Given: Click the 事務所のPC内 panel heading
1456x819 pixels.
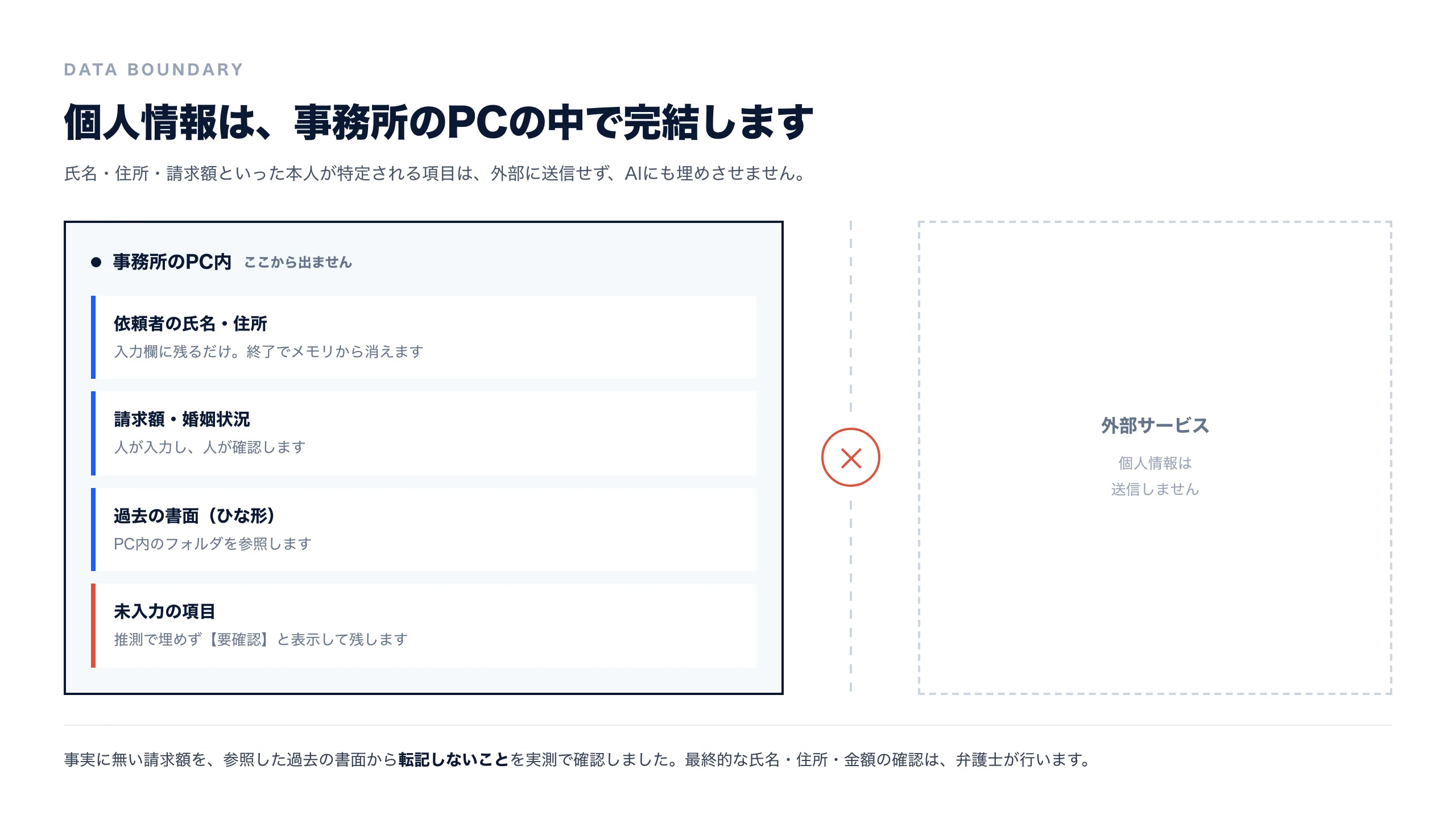Looking at the screenshot, I should tap(172, 262).
